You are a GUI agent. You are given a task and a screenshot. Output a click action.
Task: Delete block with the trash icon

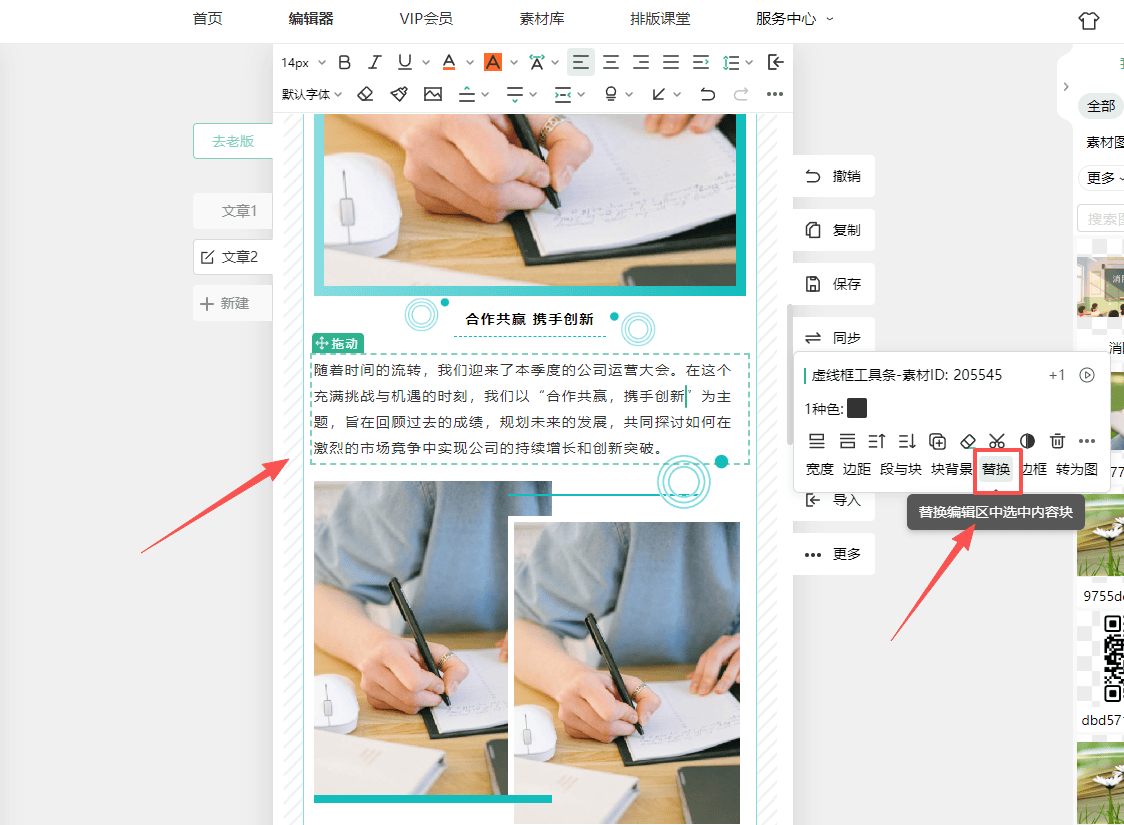point(1057,441)
